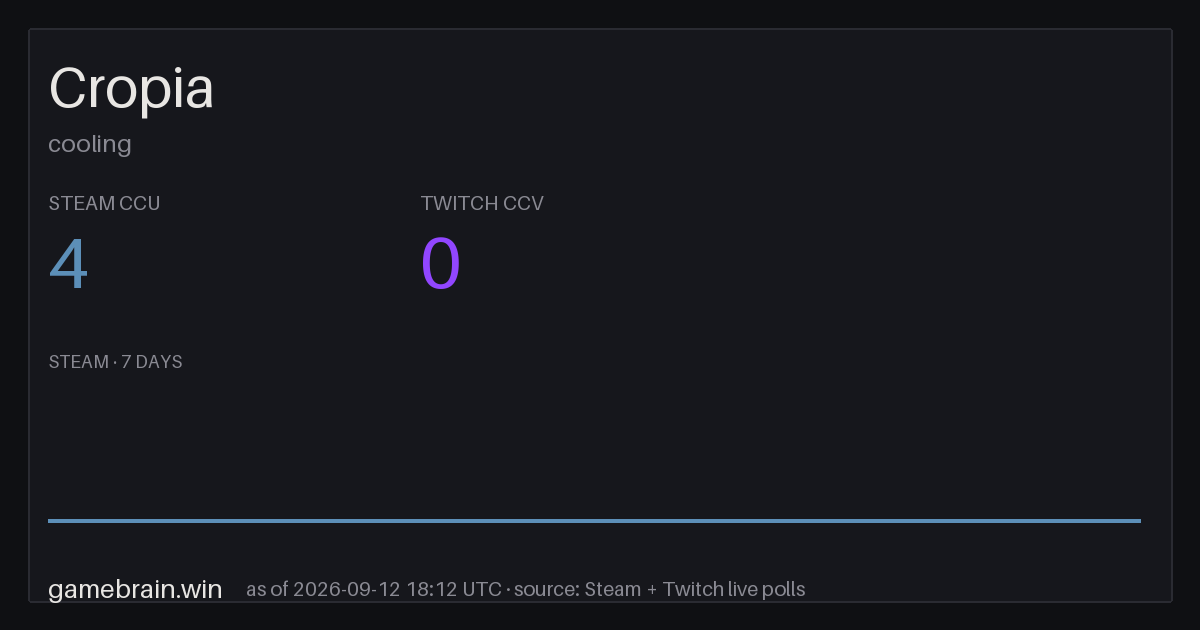Click the word "Steam" in the source note
Image resolution: width=1200 pixels, height=630 pixels.
click(x=613, y=589)
